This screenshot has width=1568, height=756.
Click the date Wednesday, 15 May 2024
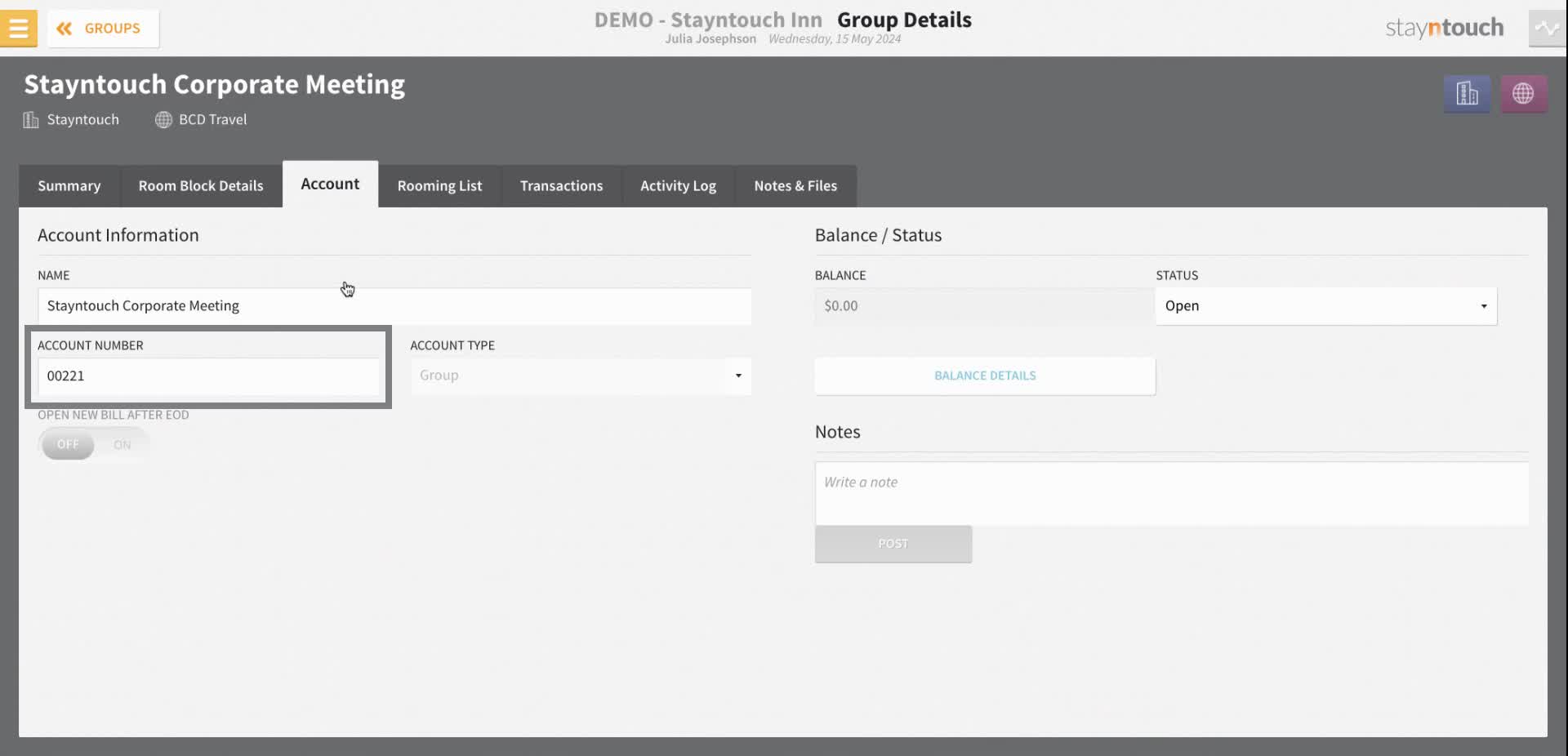point(835,39)
